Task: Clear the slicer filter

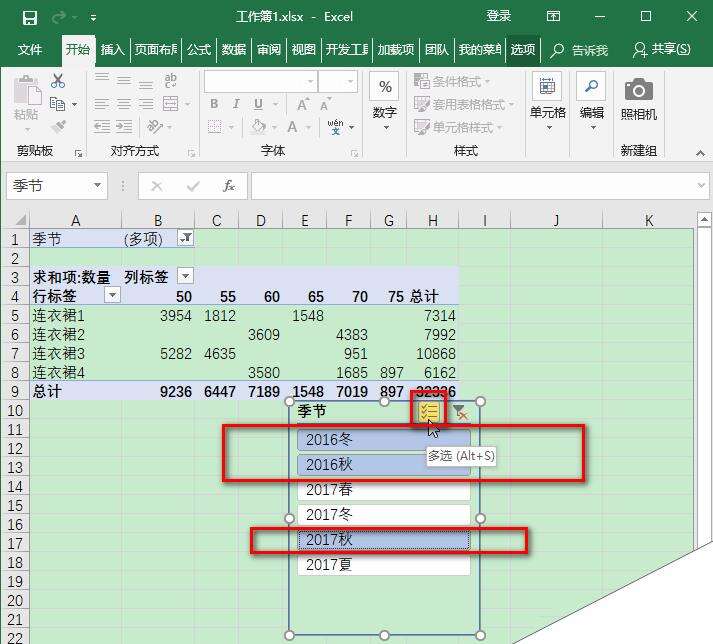Action: coord(460,412)
